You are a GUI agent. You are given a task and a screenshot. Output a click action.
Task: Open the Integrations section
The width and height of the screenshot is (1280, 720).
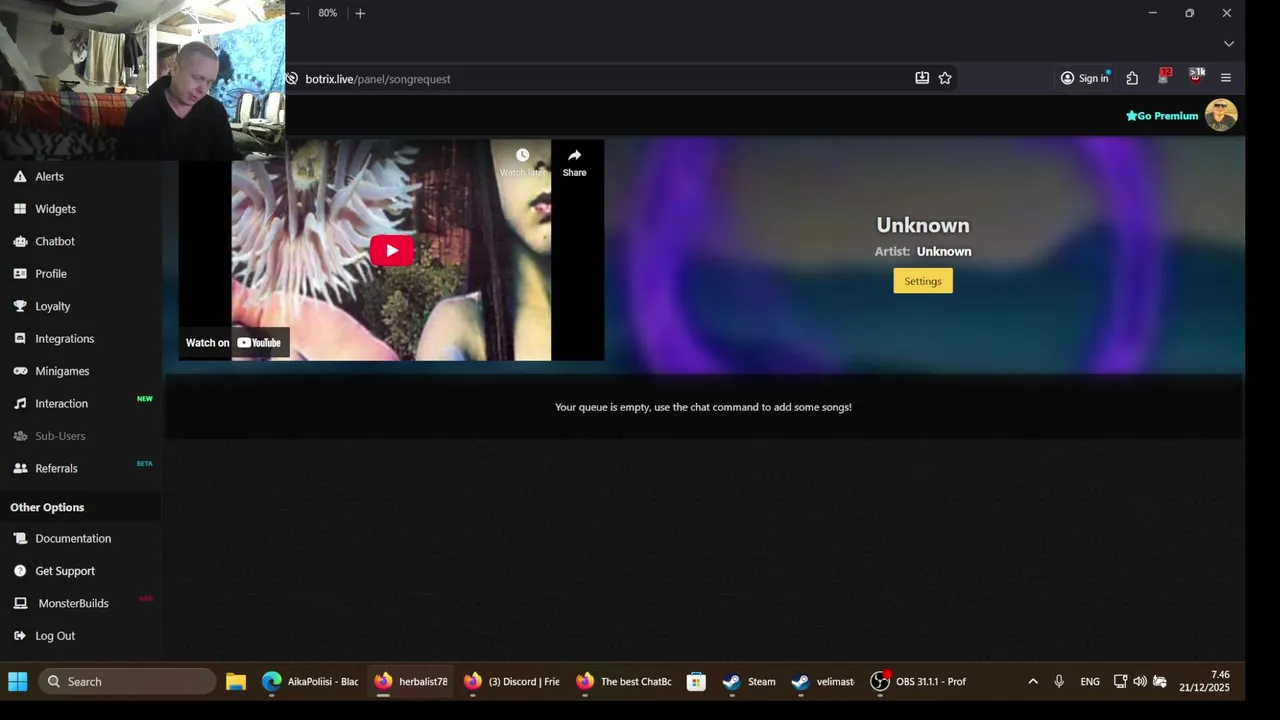64,339
